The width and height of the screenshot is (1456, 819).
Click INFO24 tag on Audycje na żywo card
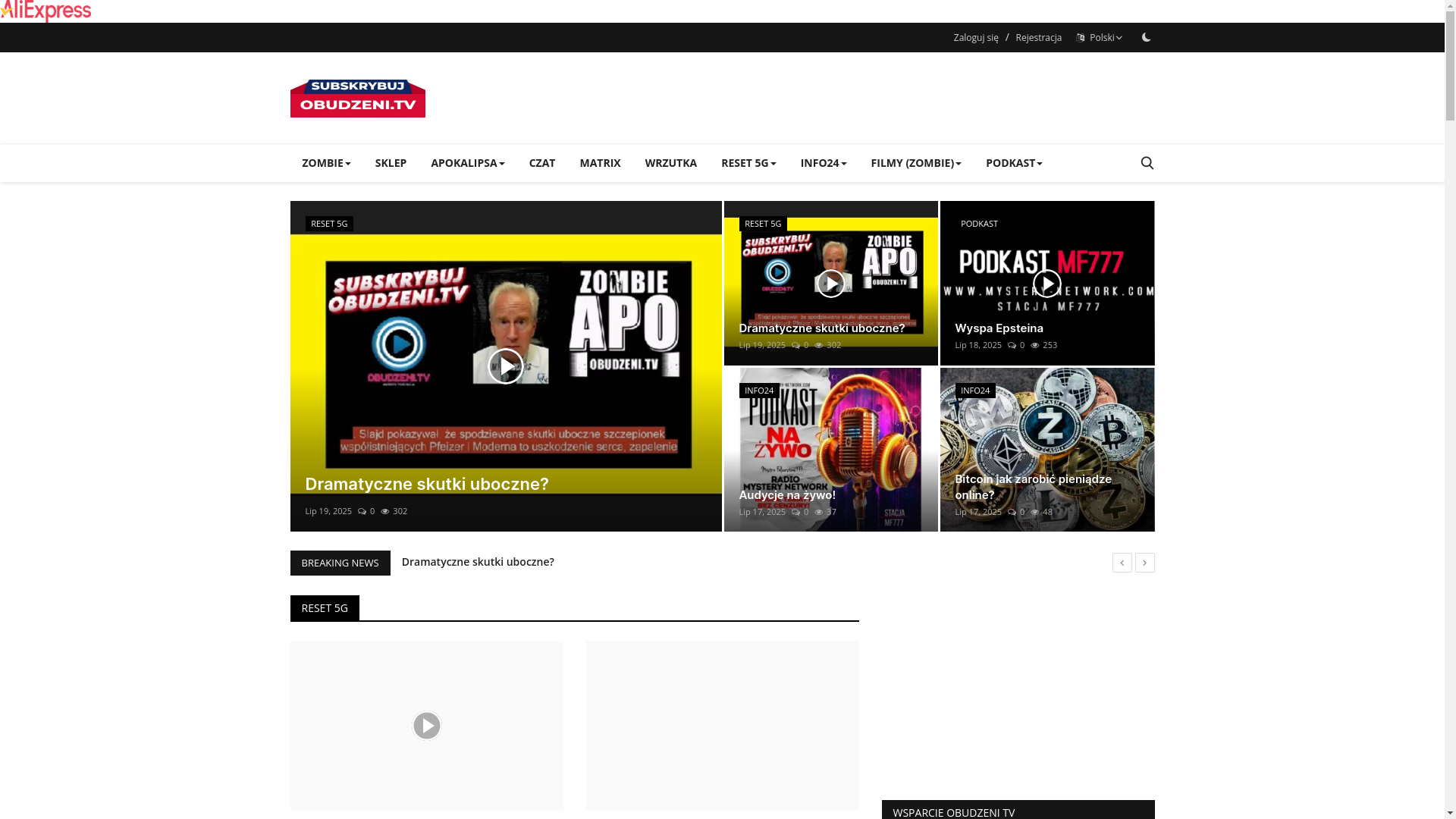pos(759,391)
